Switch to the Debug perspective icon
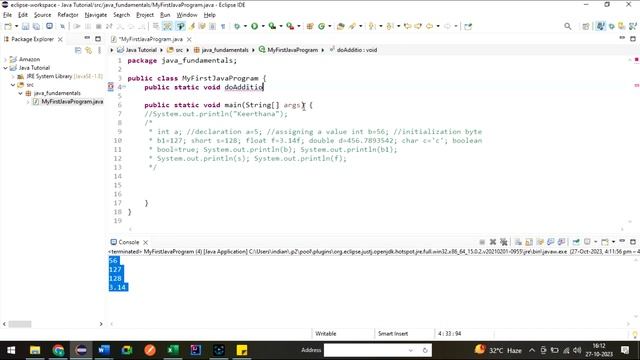 pyautogui.click(x=611, y=26)
